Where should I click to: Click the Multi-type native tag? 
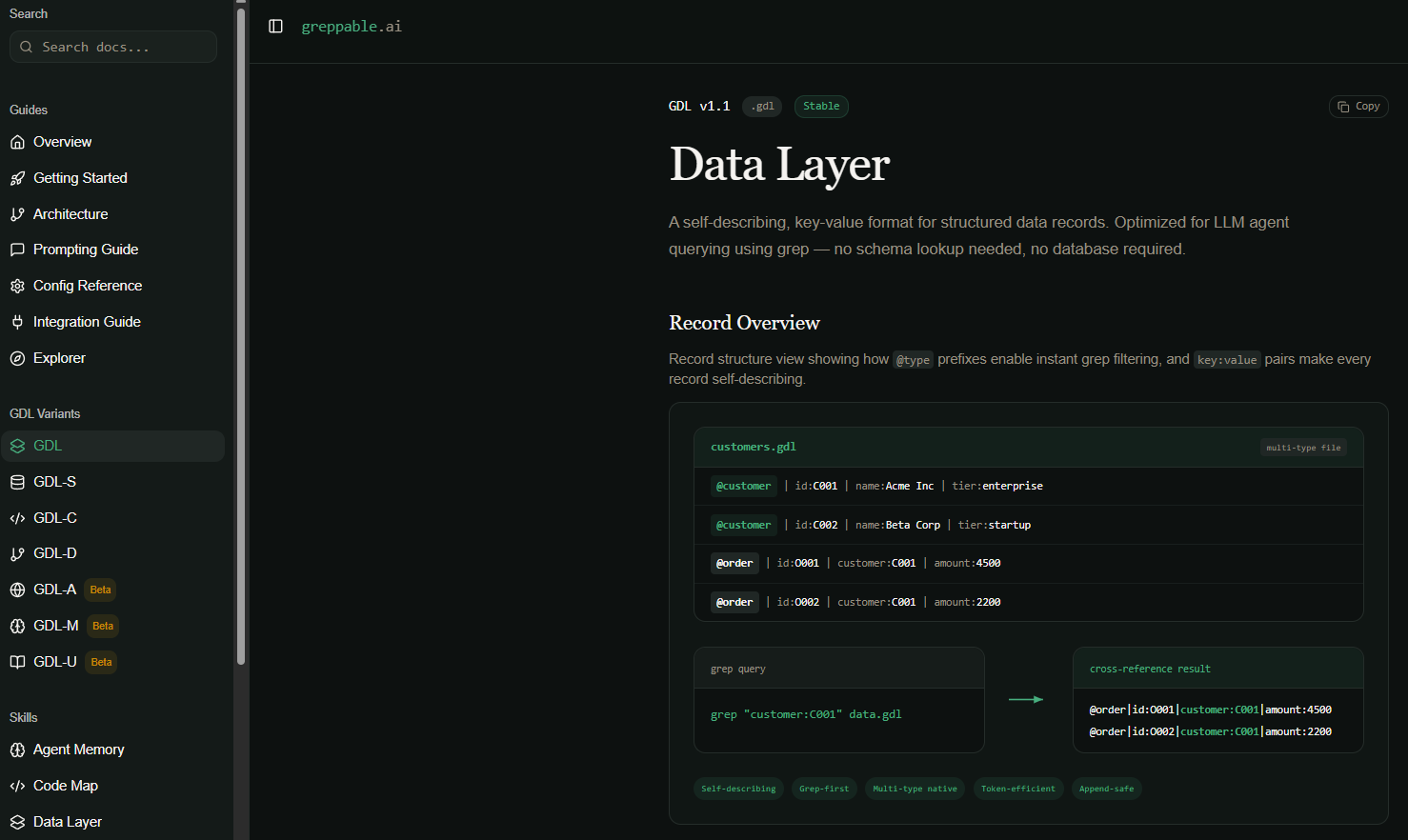tap(915, 789)
